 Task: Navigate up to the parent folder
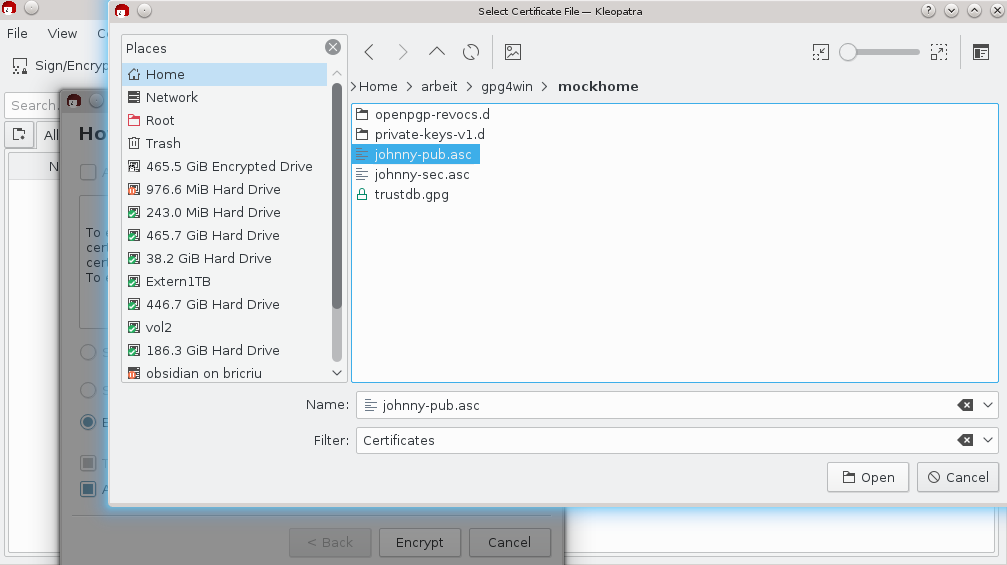coord(437,52)
